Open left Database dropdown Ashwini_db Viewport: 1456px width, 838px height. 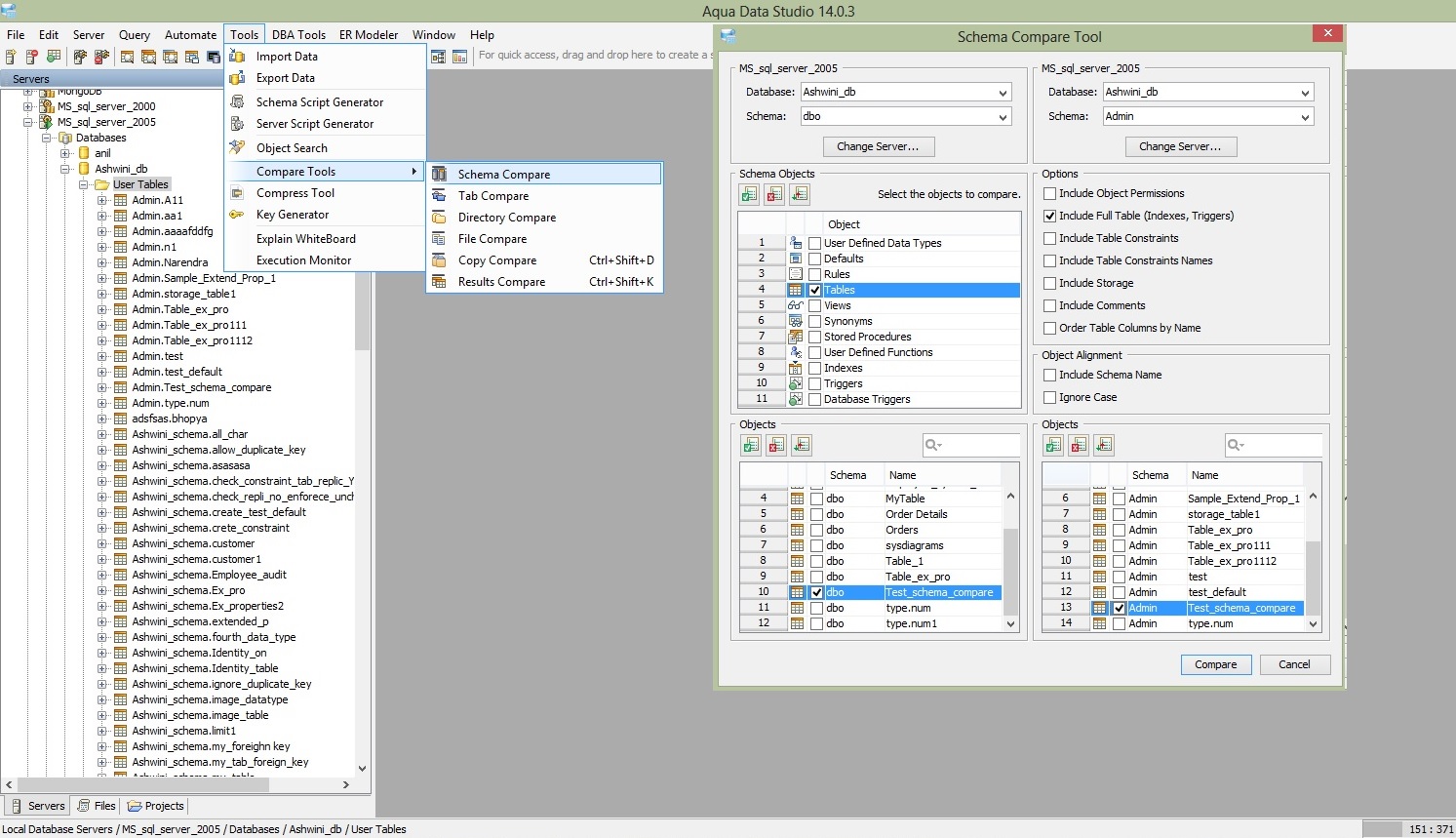906,92
